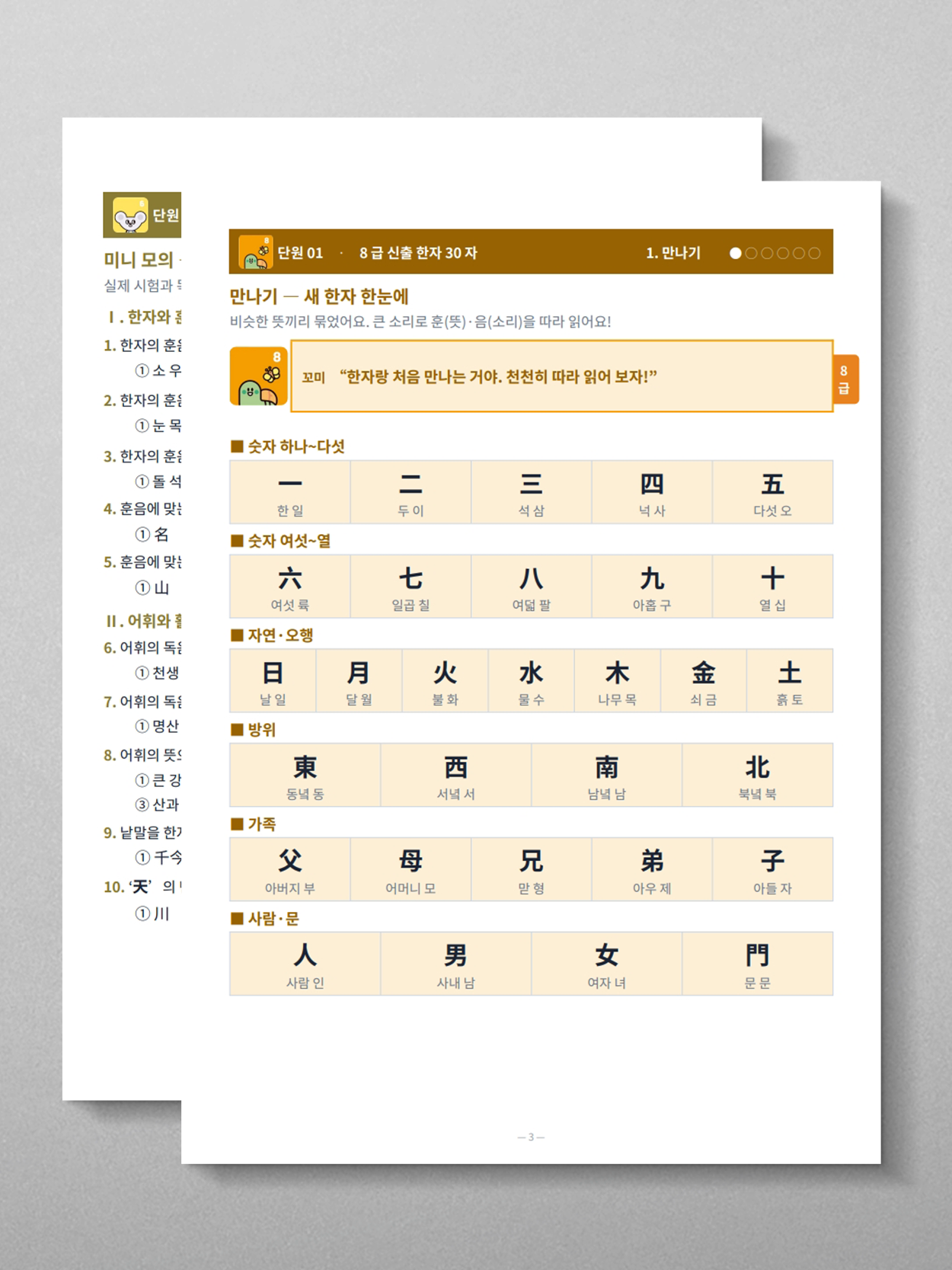
Task: Select the 父 '아버지 부' character cell
Action: (290, 870)
